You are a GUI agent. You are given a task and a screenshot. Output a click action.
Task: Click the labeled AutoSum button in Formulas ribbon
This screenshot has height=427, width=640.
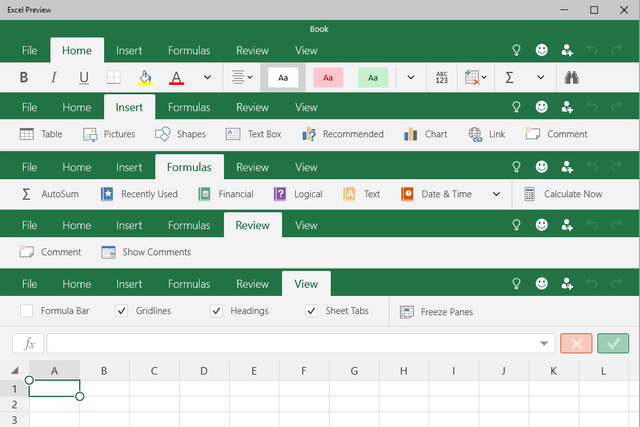tap(50, 194)
